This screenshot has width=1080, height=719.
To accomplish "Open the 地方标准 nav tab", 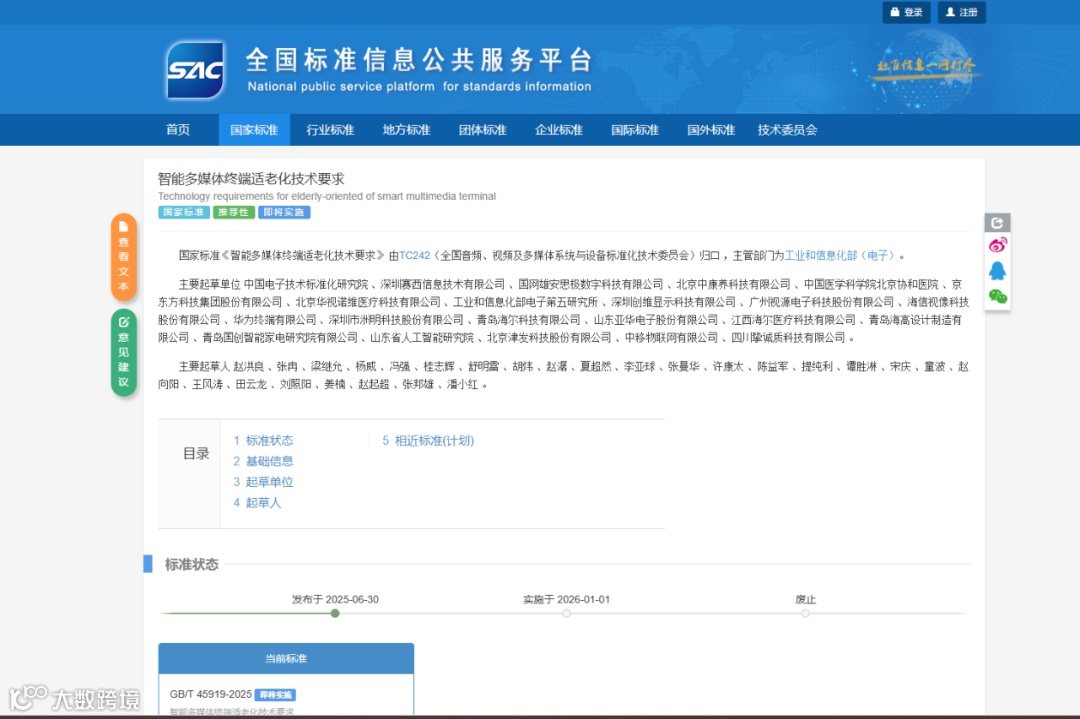I will click(406, 129).
